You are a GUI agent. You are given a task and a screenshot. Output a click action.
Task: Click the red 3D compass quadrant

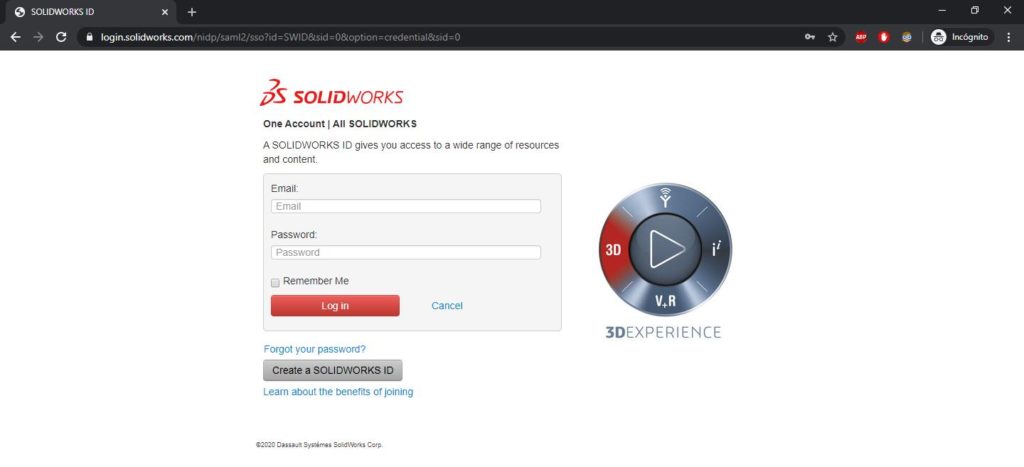(613, 250)
